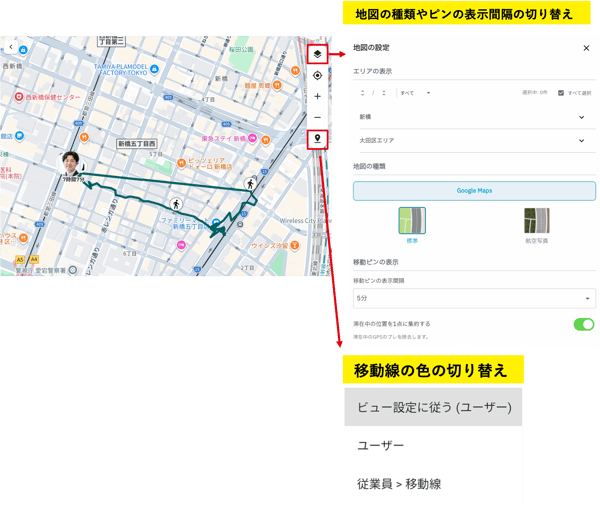This screenshot has height=507, width=600.
Task: Select the ユーザー menu option
Action: 433,445
